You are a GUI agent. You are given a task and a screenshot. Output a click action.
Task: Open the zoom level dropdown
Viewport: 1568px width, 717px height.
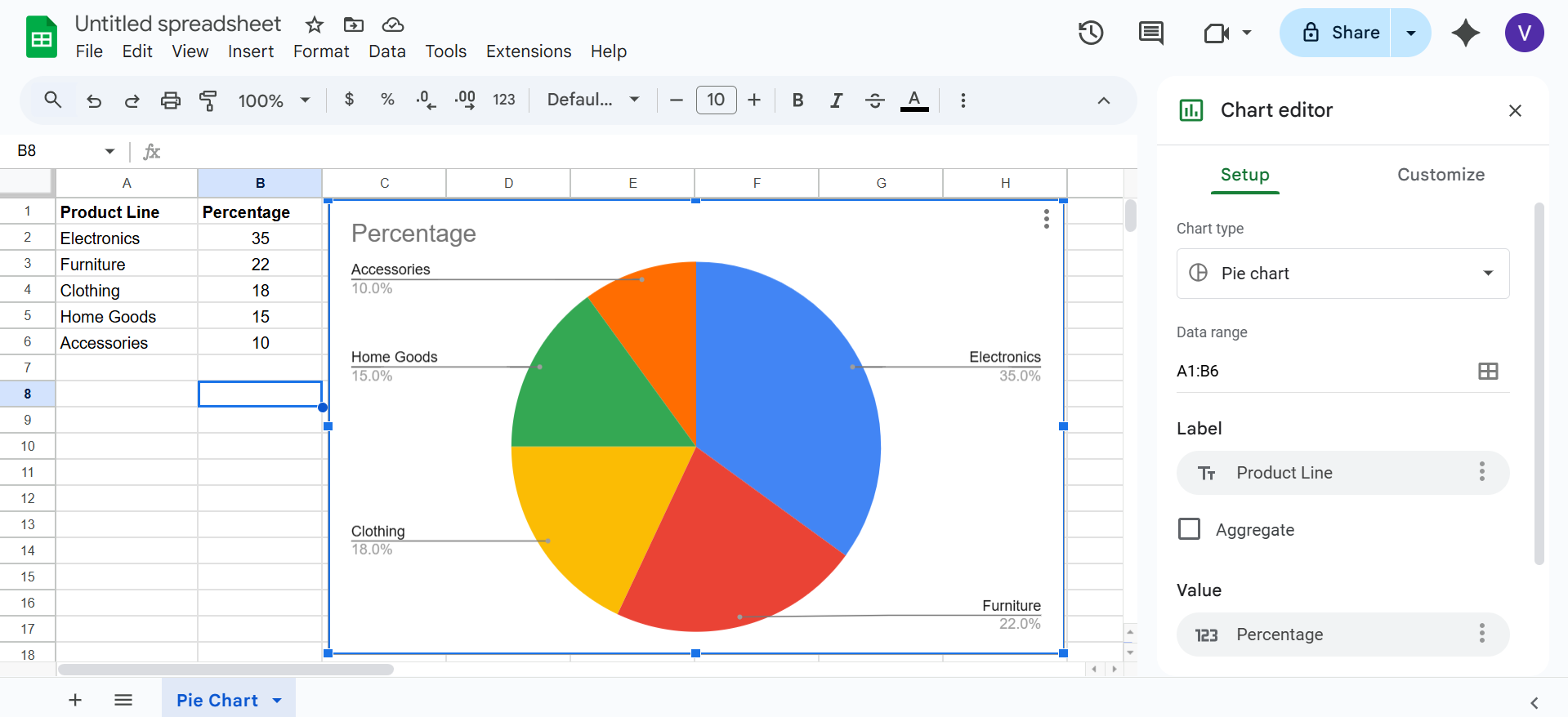[x=275, y=100]
